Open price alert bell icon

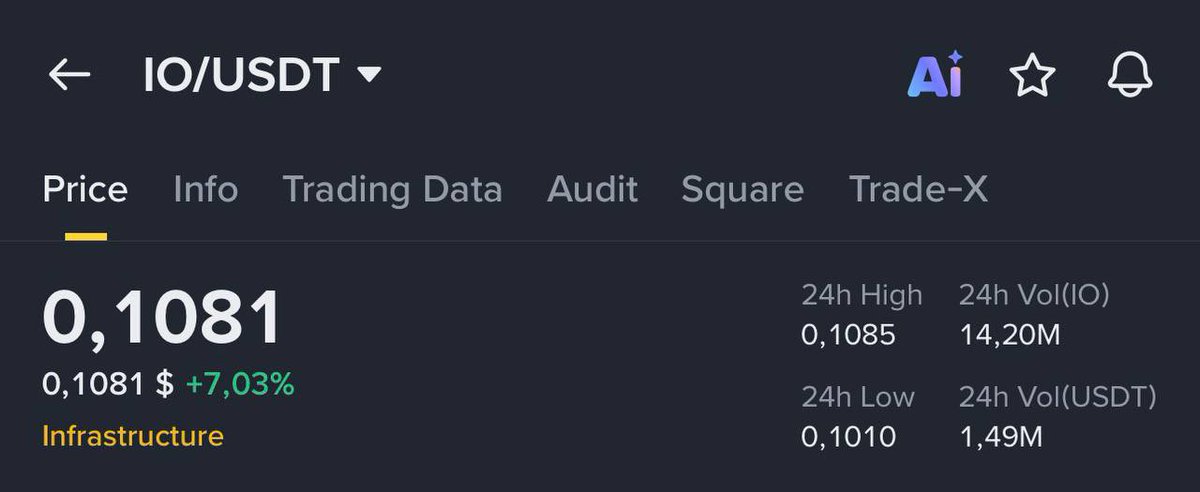(1130, 75)
